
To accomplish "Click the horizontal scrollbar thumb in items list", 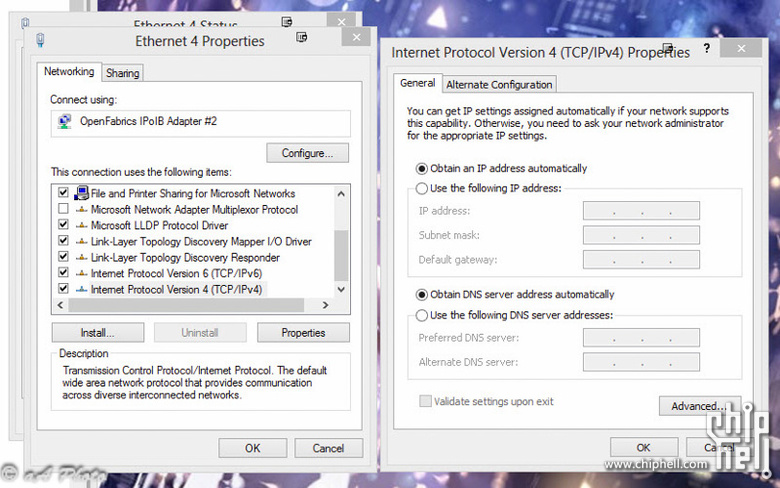I will [x=186, y=305].
